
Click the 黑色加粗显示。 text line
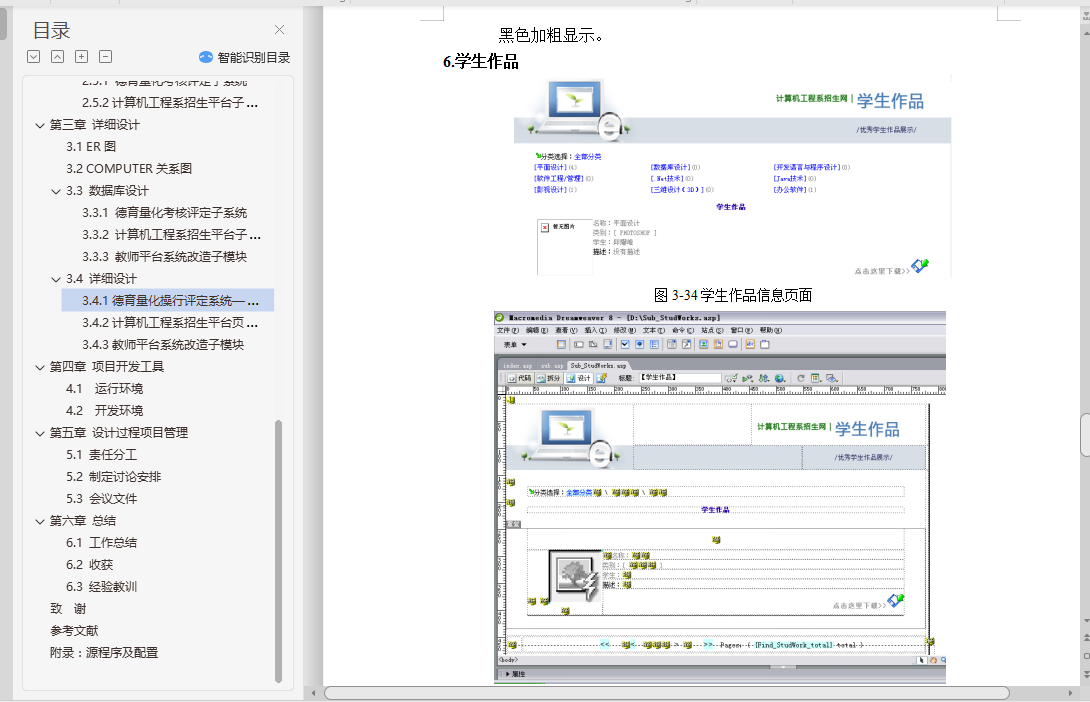[551, 35]
